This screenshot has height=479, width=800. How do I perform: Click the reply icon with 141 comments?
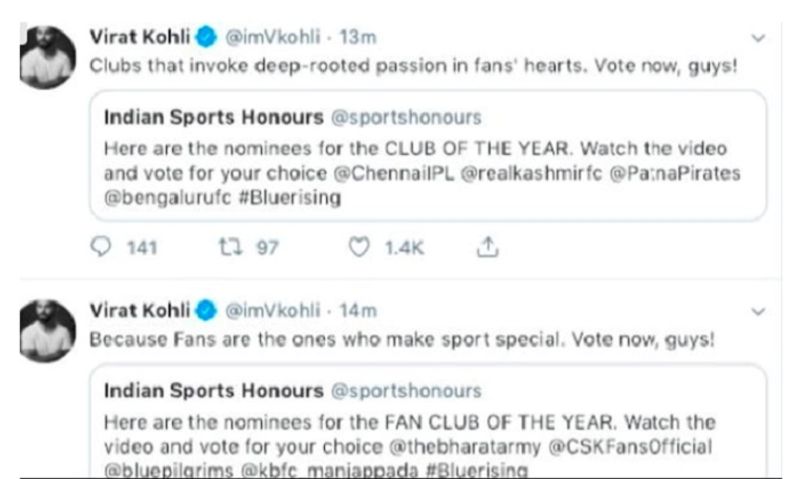(x=100, y=247)
